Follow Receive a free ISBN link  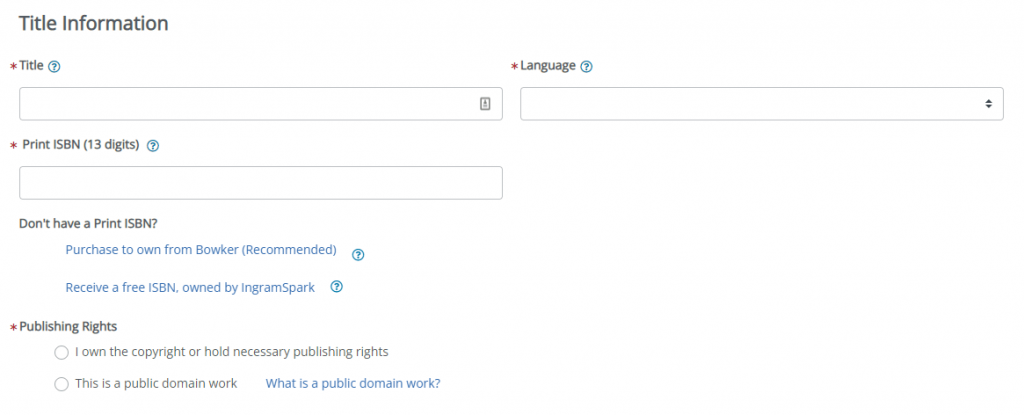190,288
